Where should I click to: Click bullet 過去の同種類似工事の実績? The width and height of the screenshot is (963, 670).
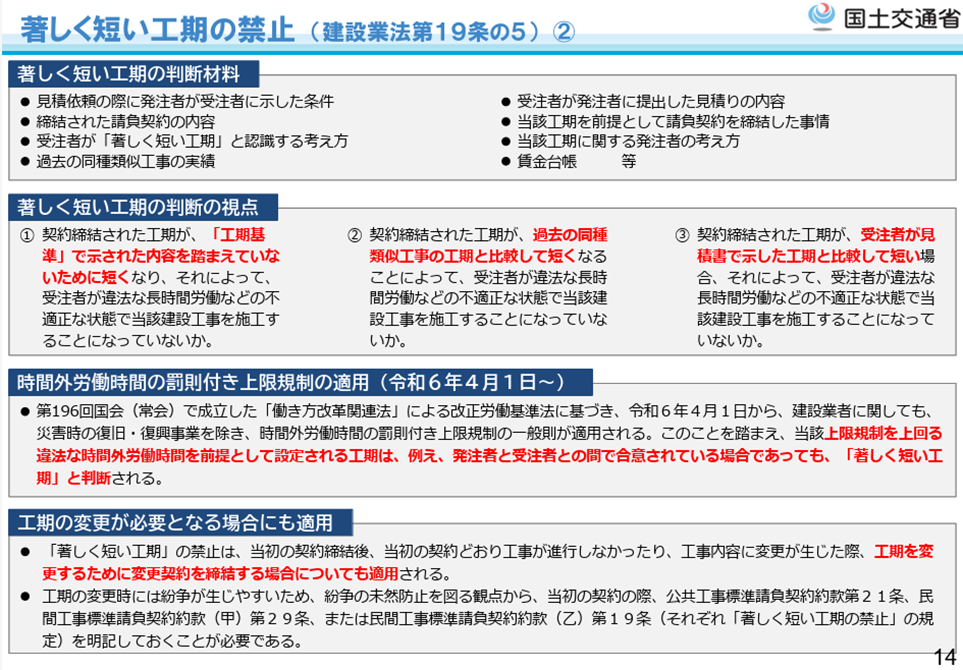pos(125,162)
